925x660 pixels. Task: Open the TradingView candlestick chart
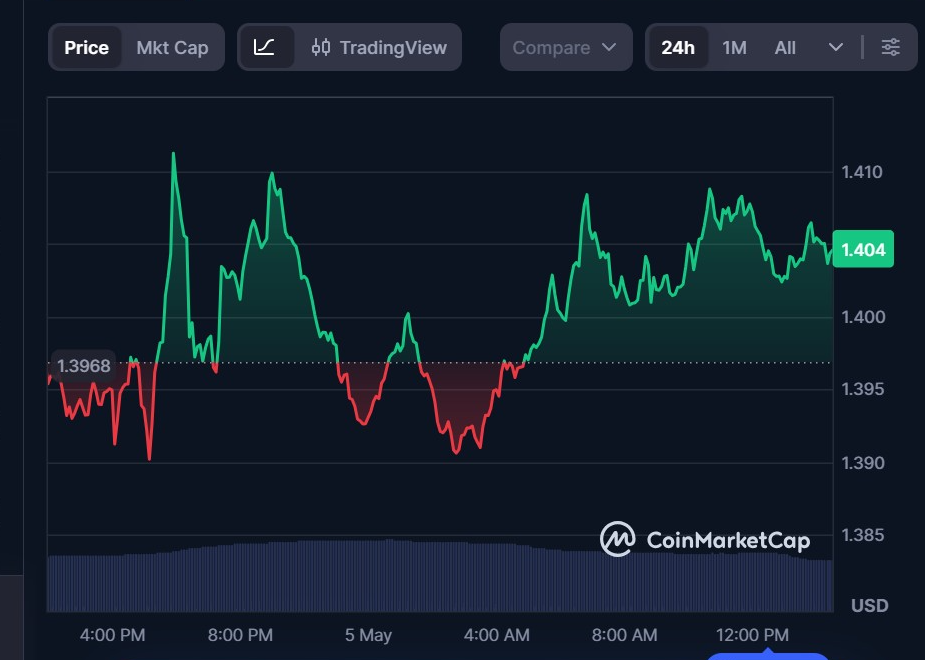click(x=379, y=47)
